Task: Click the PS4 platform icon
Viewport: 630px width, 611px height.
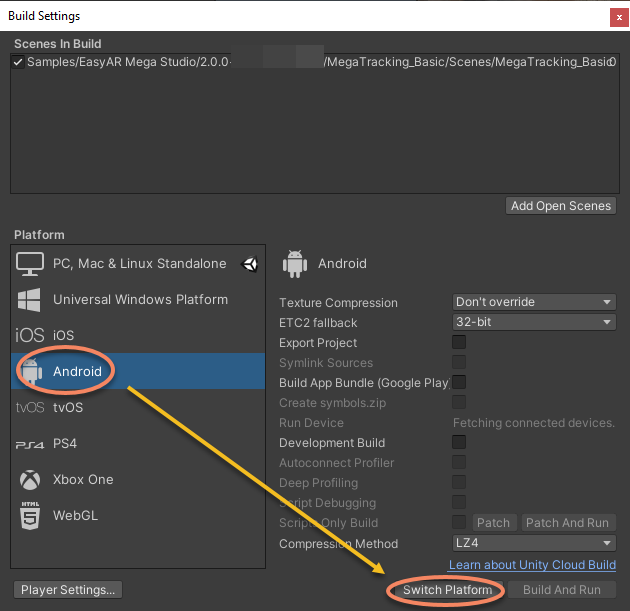Action: (x=30, y=444)
